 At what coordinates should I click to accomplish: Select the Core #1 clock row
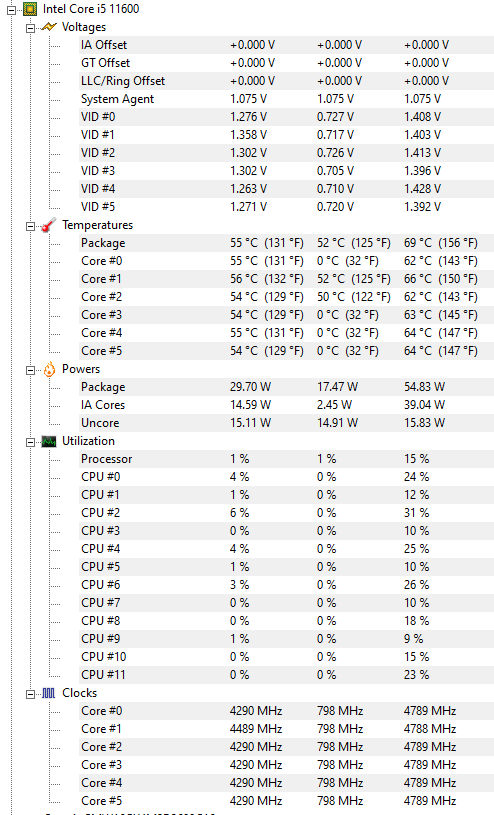point(286,728)
